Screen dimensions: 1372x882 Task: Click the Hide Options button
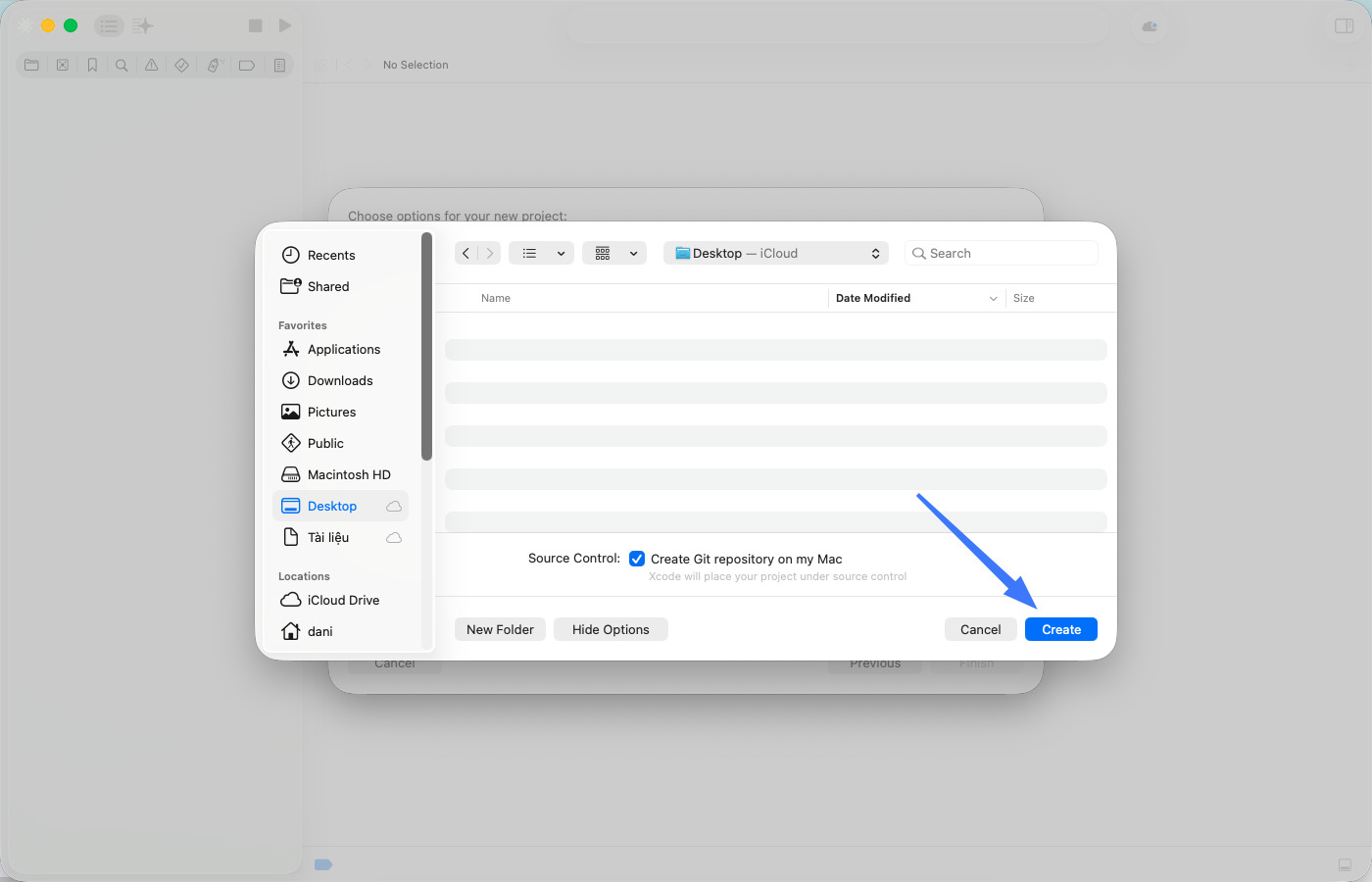611,629
